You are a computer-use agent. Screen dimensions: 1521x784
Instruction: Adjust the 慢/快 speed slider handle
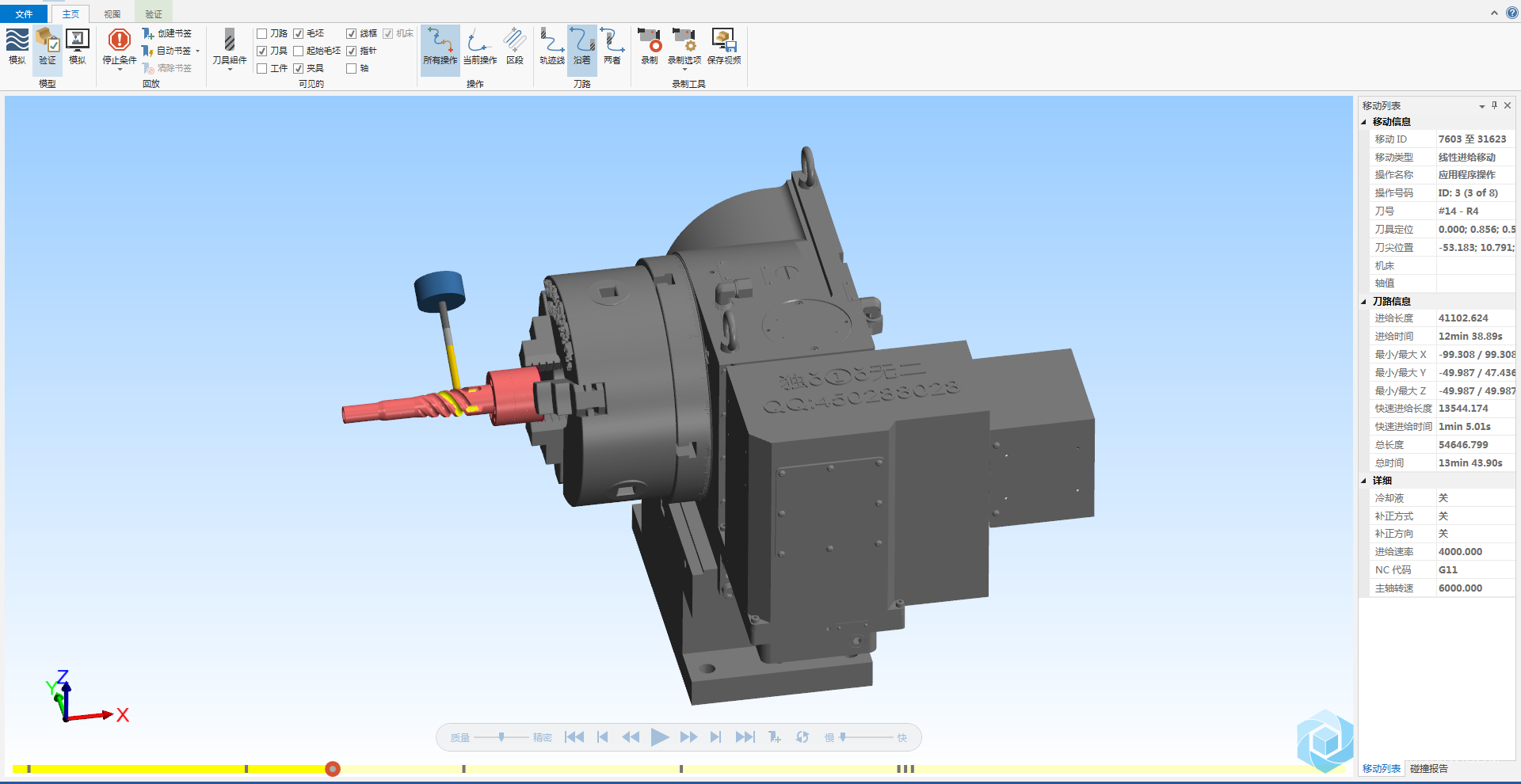coord(843,737)
